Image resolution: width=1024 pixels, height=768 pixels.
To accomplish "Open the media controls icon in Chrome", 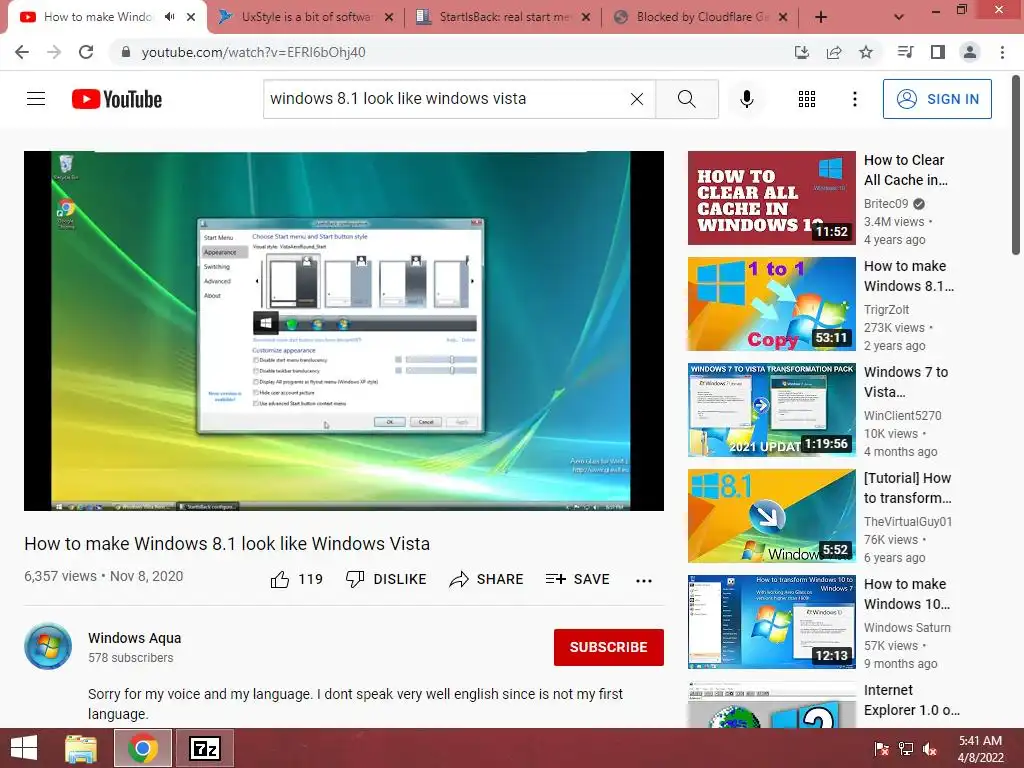I will [905, 52].
